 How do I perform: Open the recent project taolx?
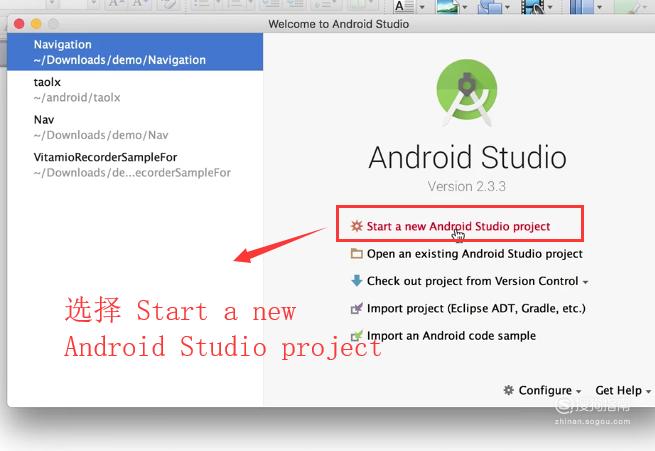point(135,89)
